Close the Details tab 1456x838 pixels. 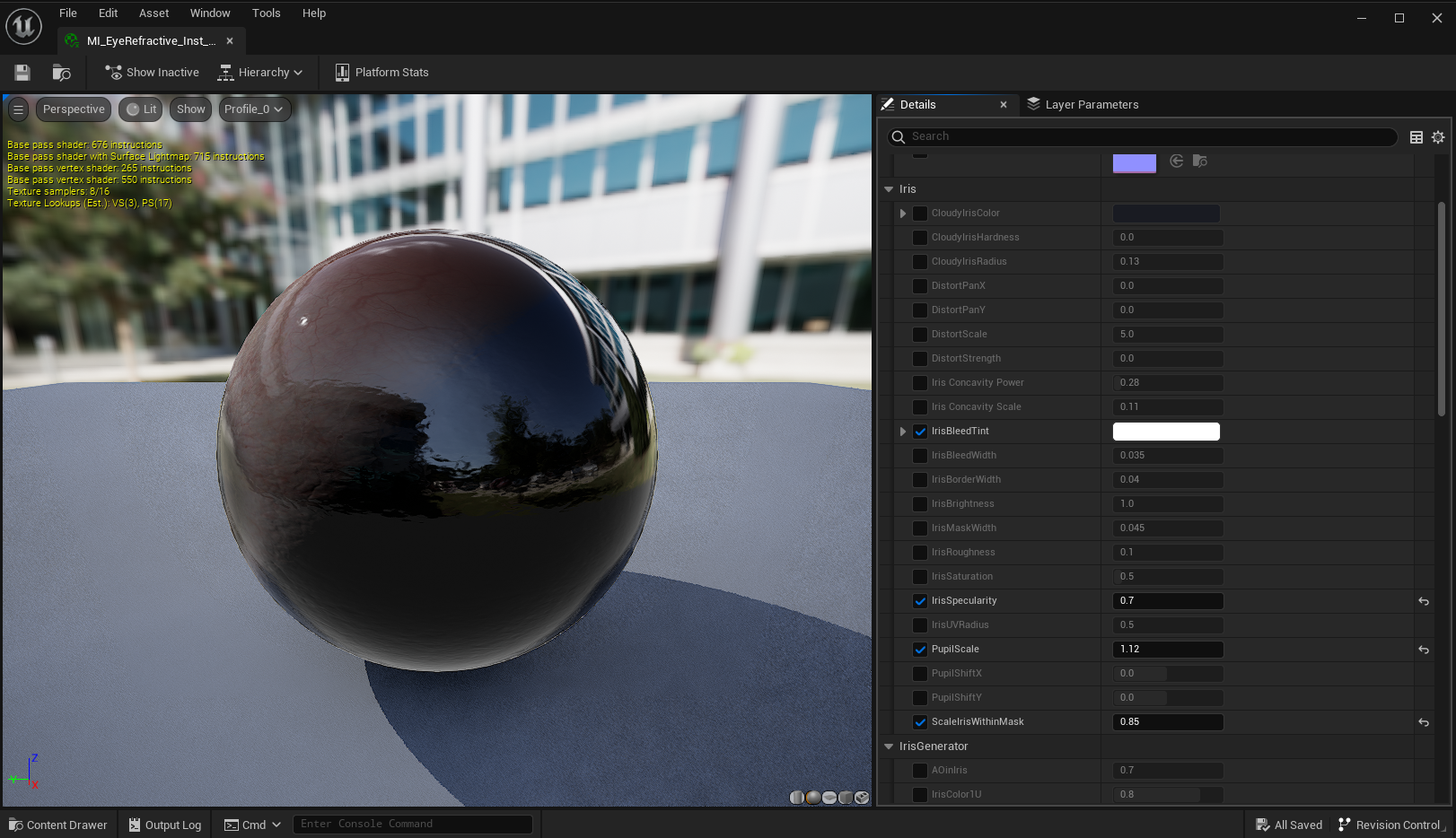[1004, 105]
